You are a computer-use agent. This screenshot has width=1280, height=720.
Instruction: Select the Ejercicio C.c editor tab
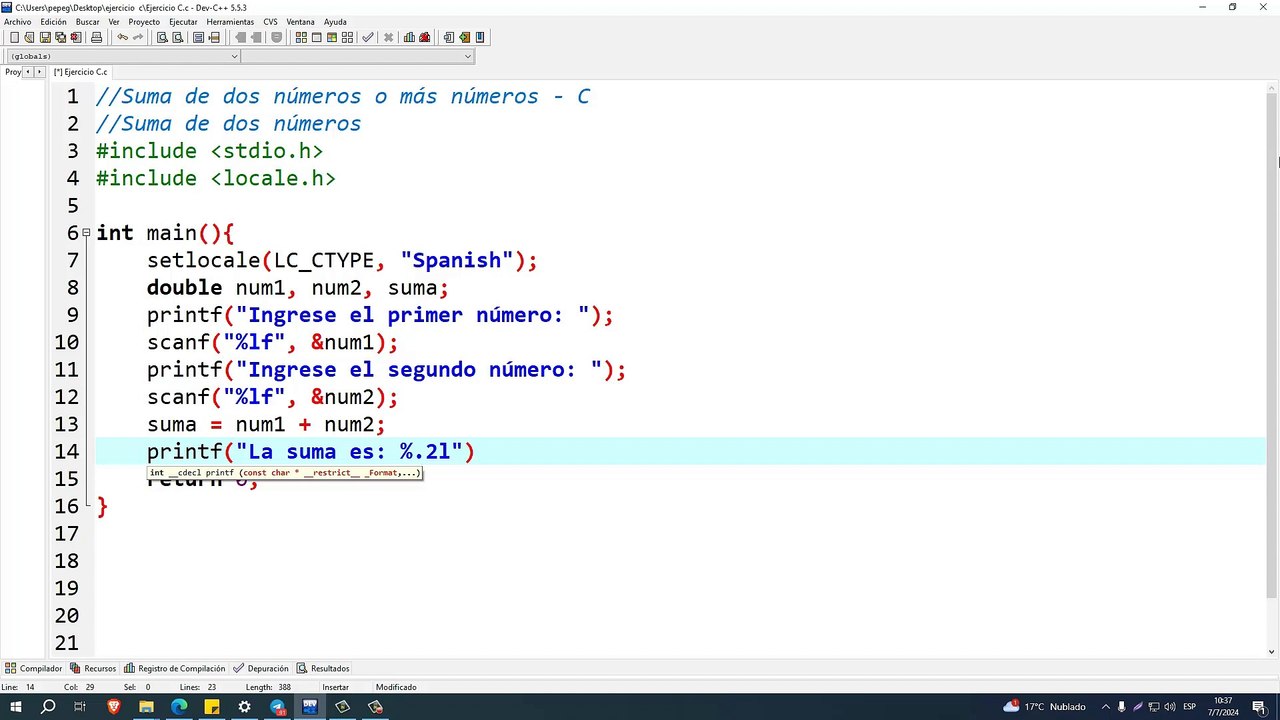[80, 72]
